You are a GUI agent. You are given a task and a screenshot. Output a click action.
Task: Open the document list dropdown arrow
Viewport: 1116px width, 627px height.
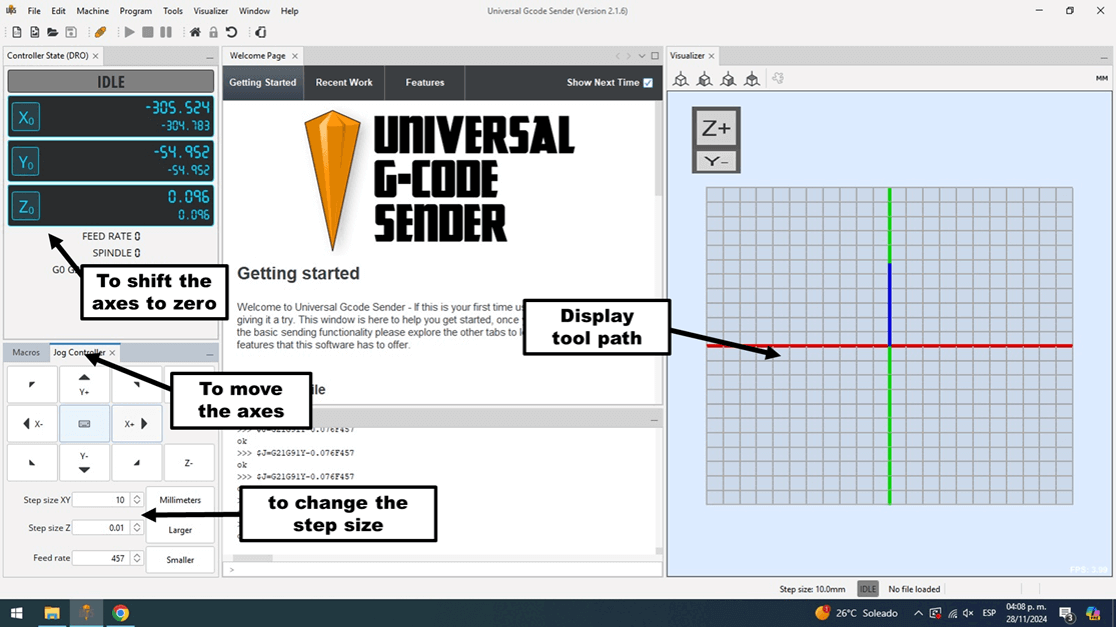click(642, 56)
